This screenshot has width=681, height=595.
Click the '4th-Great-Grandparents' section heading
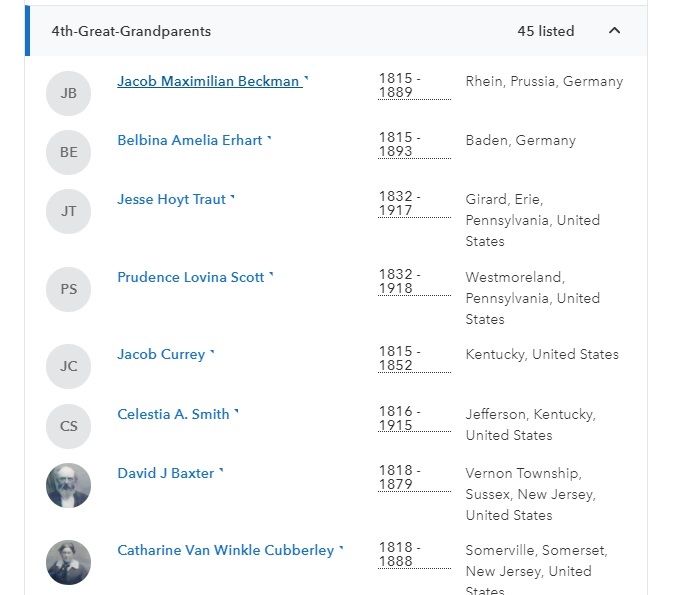(x=131, y=31)
